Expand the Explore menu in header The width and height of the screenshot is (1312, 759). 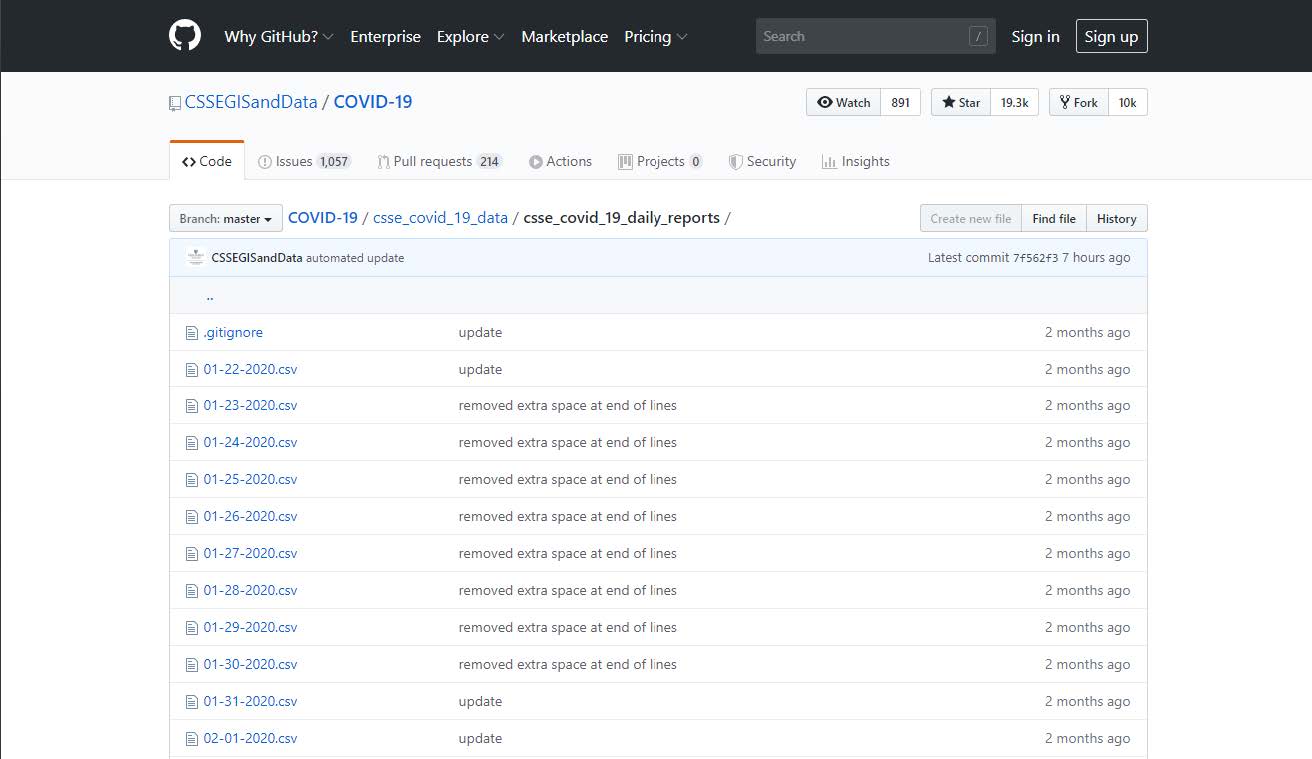pyautogui.click(x=471, y=36)
